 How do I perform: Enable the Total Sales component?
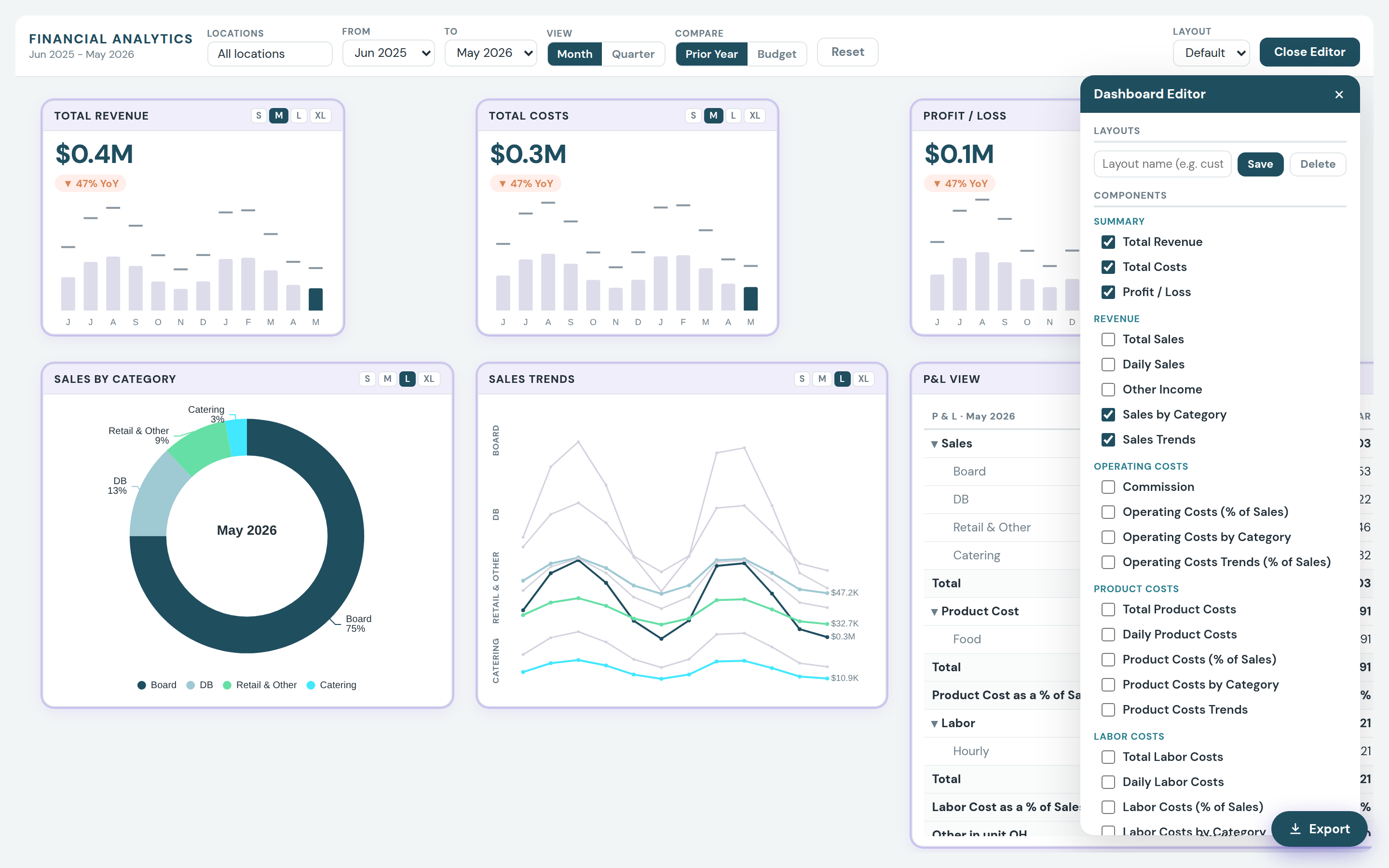[1108, 339]
